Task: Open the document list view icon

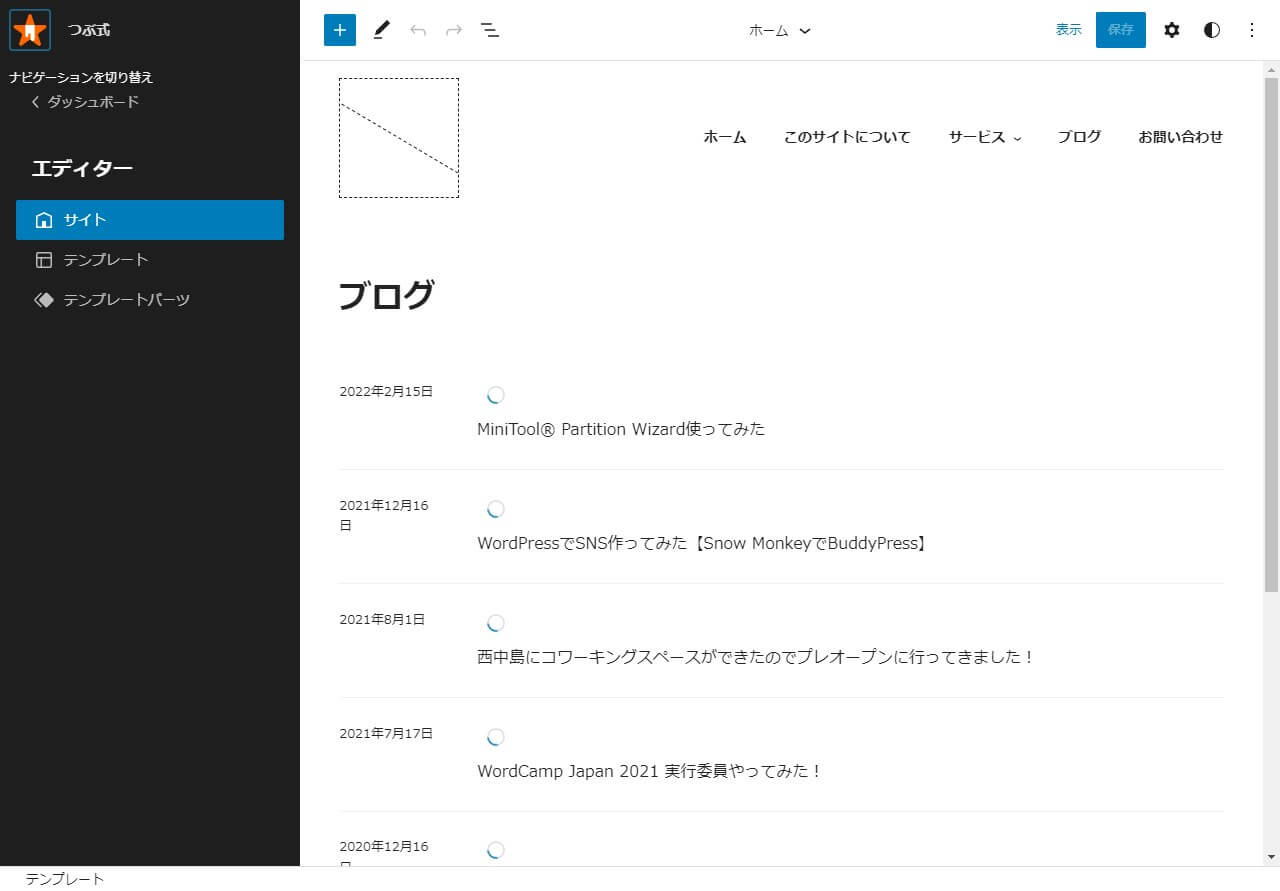Action: (x=490, y=30)
